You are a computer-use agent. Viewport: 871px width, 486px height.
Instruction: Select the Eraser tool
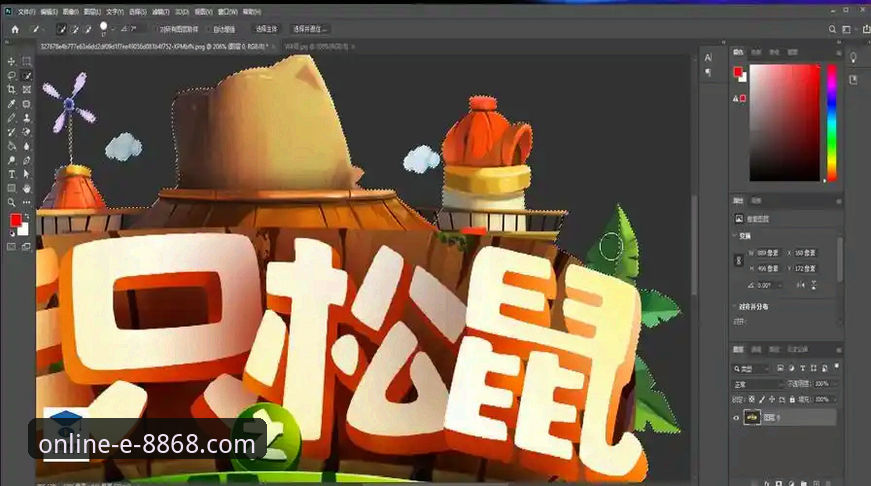pos(26,132)
